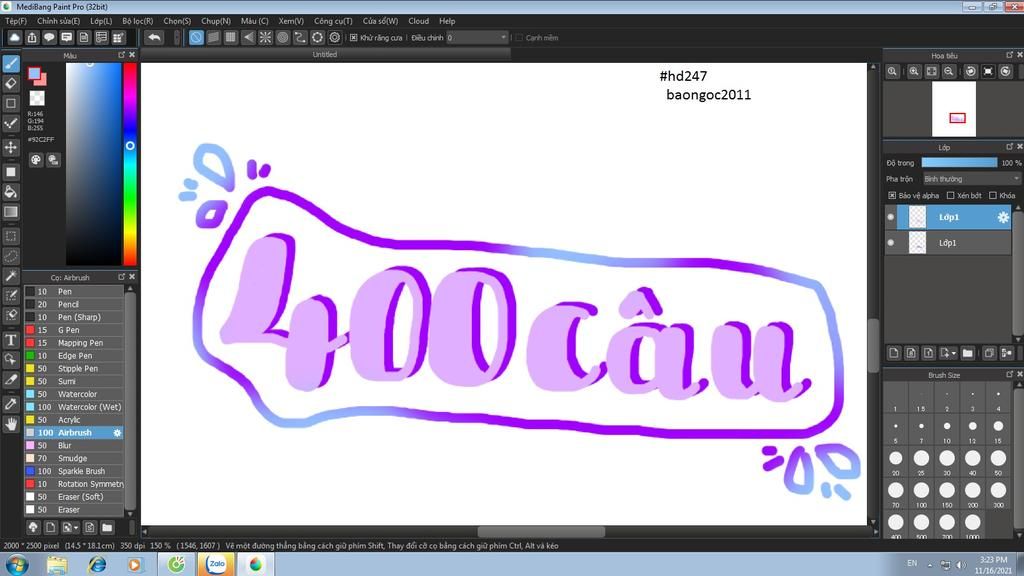Screen dimensions: 1024x576
Task: Open the Điều chỉnh correction dropdown
Action: 477,38
